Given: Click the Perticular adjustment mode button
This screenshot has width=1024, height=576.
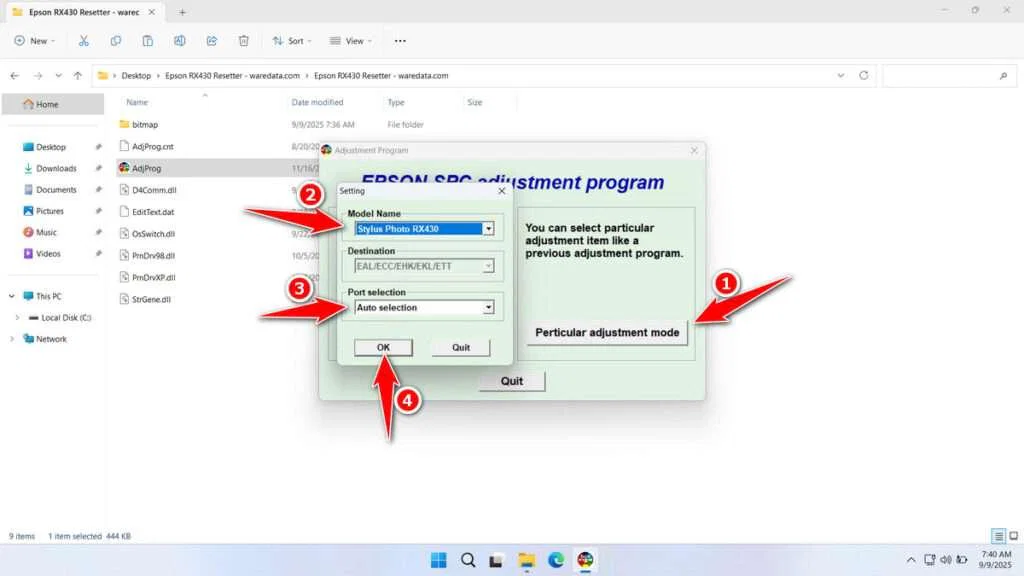Looking at the screenshot, I should click(607, 333).
